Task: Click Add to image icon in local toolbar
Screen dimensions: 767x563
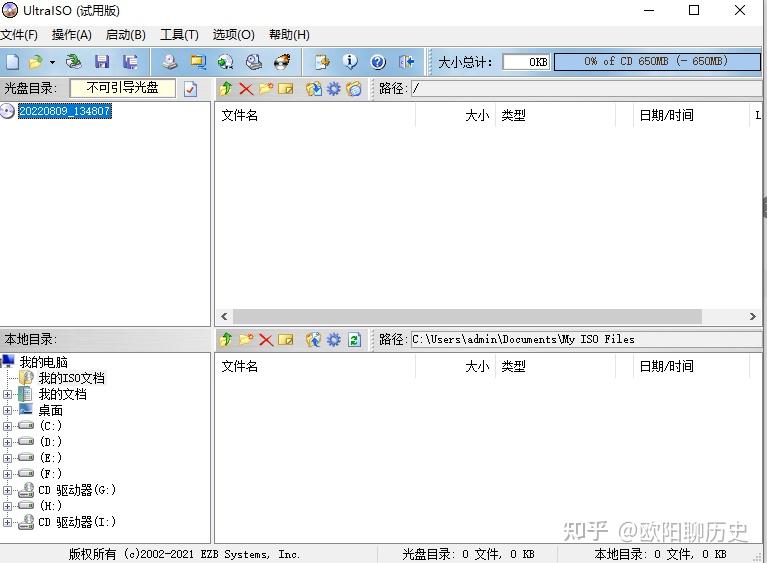Action: (x=313, y=339)
